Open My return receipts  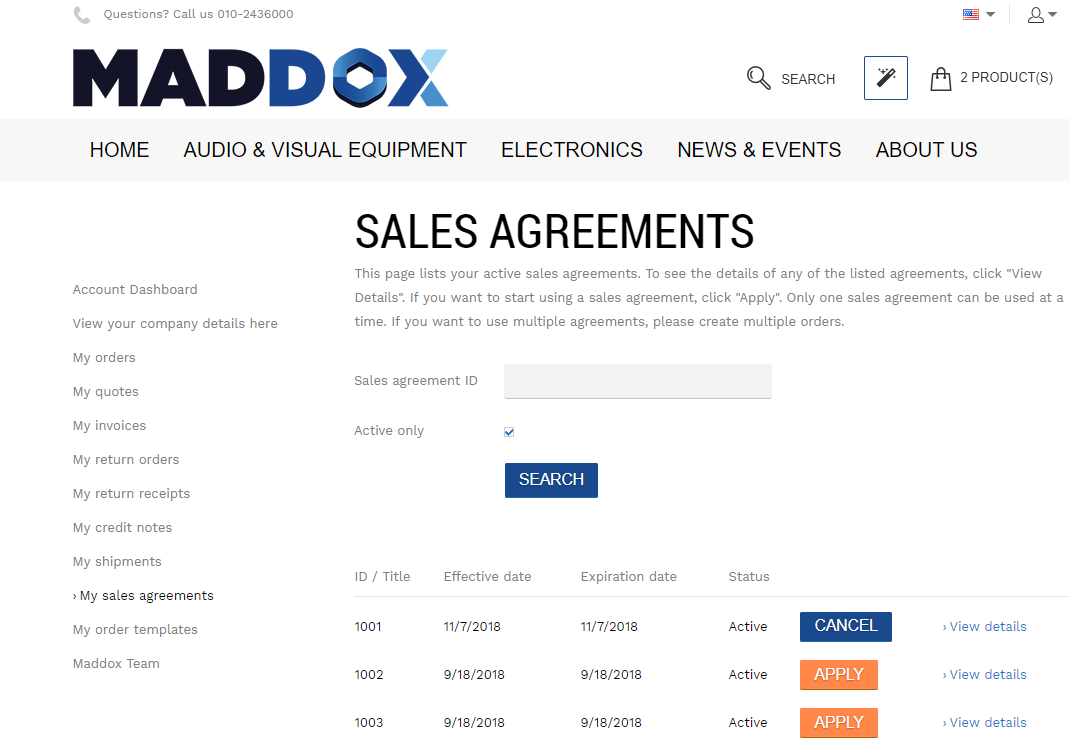(132, 494)
